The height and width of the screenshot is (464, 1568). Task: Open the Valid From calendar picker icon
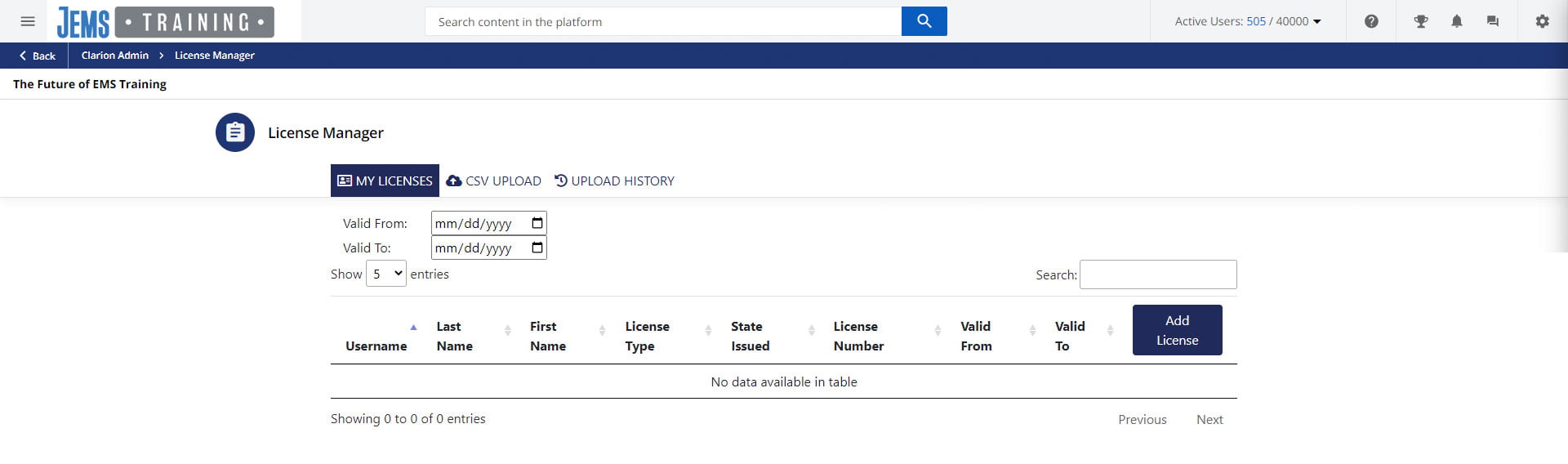[x=537, y=223]
